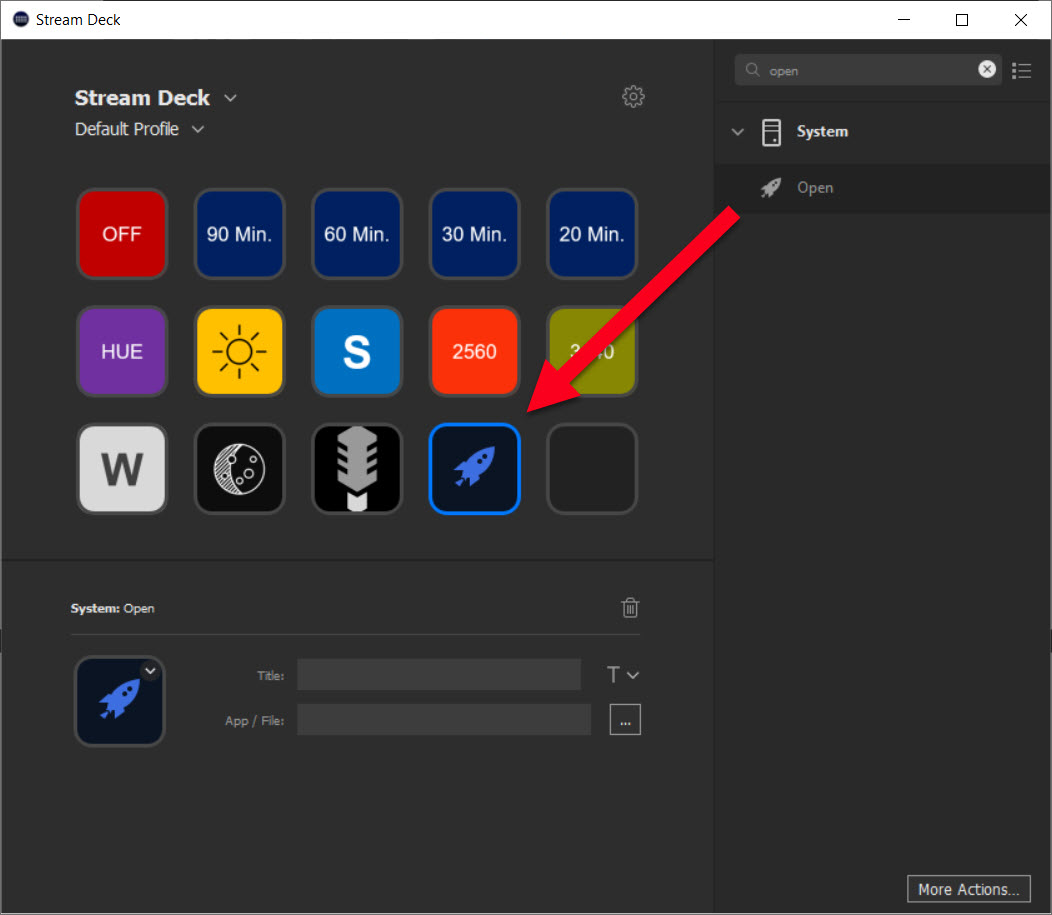Viewport: 1052px width, 915px height.
Task: Select the red OFF key
Action: pyautogui.click(x=121, y=233)
